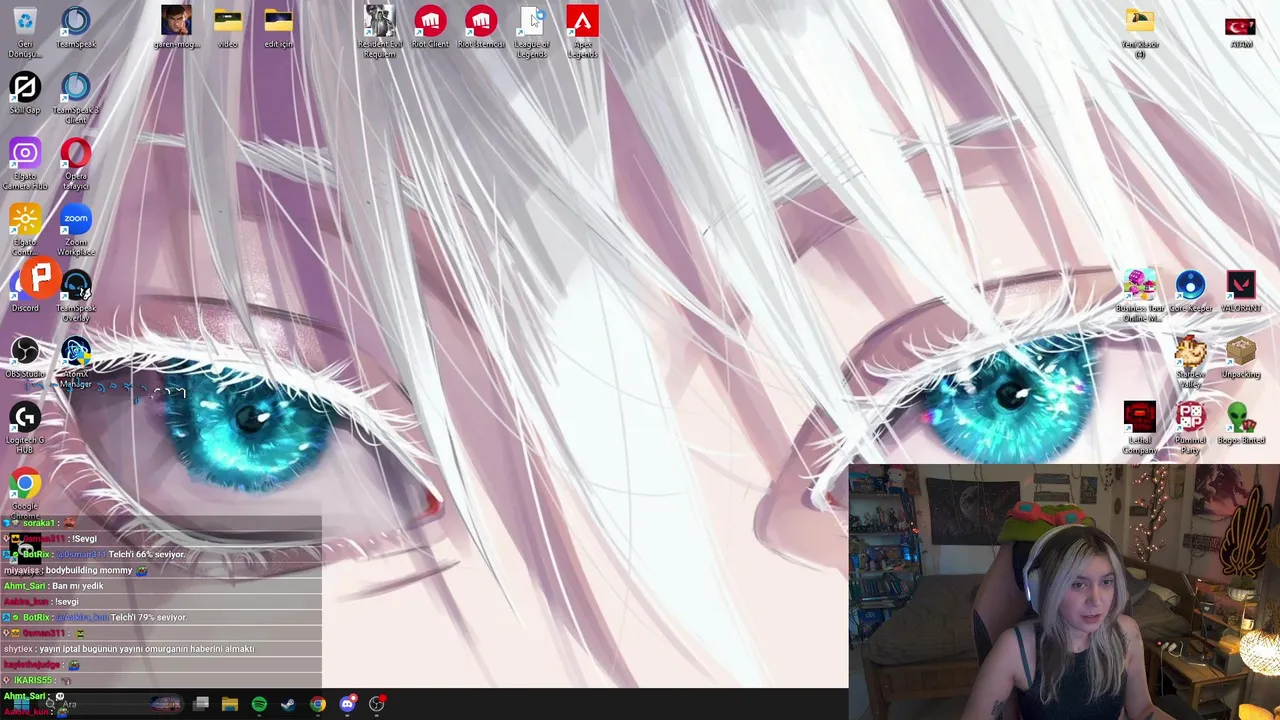This screenshot has width=1280, height=720.
Task: Select Business Tour Online shortcut
Action: (x=1140, y=296)
